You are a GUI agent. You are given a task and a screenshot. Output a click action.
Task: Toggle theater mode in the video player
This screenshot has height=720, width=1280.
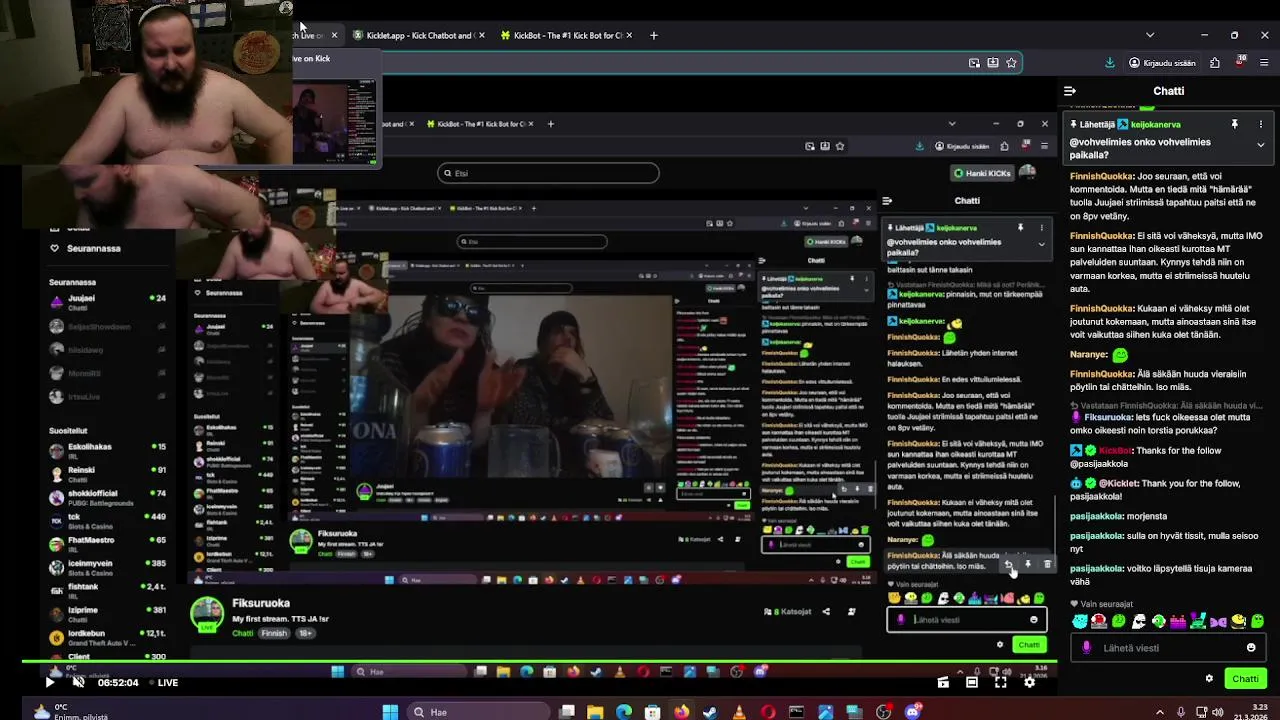(972, 683)
